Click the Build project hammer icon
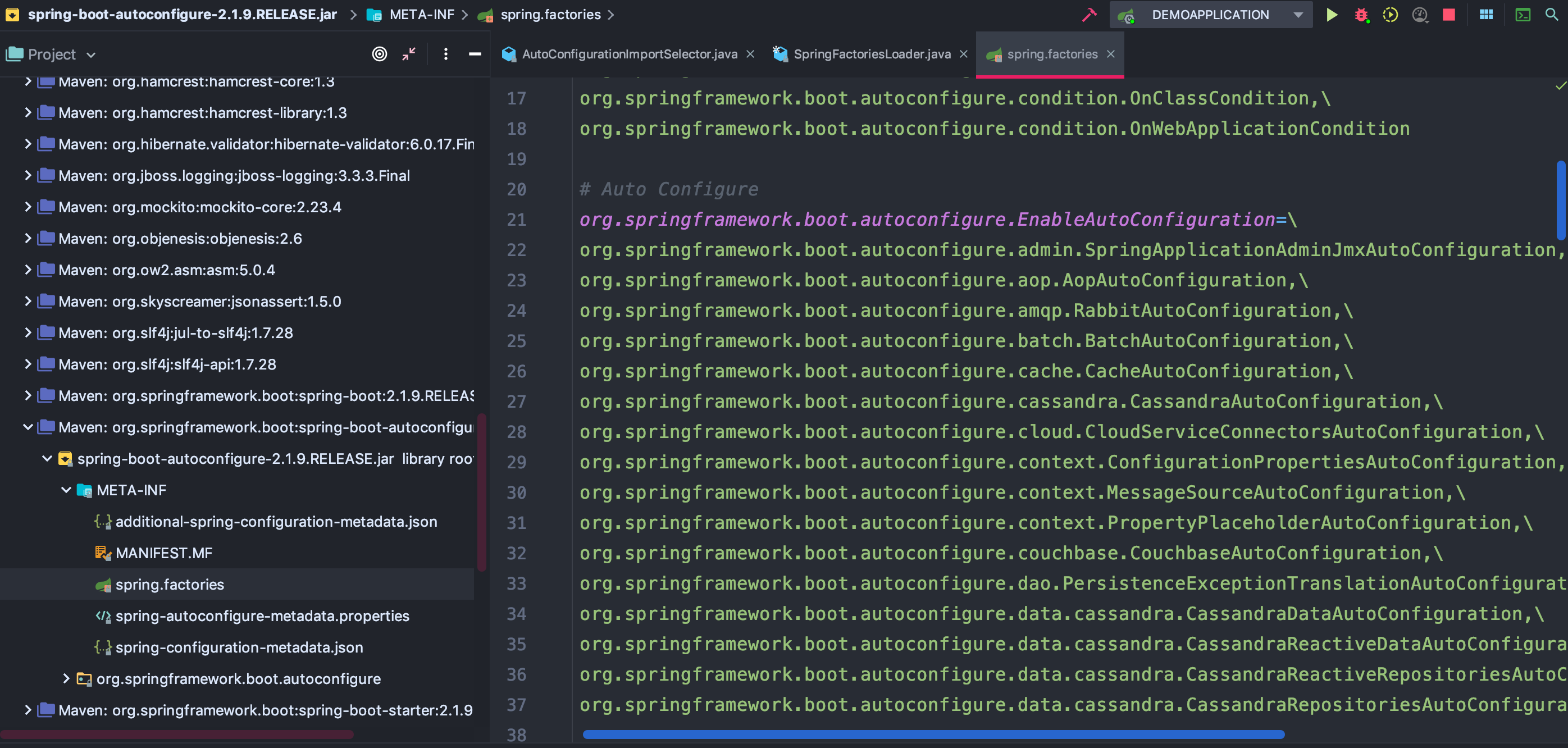 point(1089,15)
